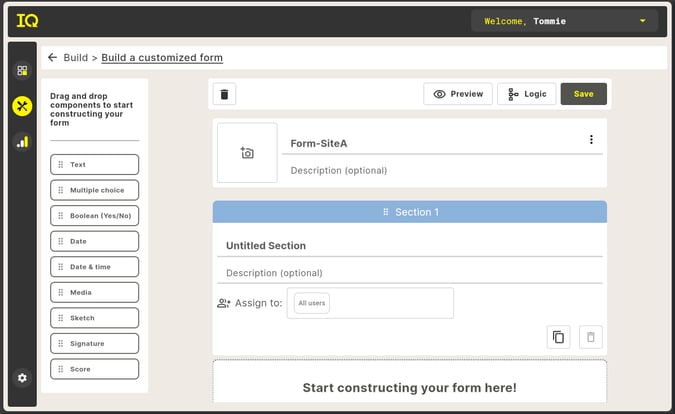The height and width of the screenshot is (414, 675).
Task: Open the dashboard grid icon in sidebar
Action: 22,71
